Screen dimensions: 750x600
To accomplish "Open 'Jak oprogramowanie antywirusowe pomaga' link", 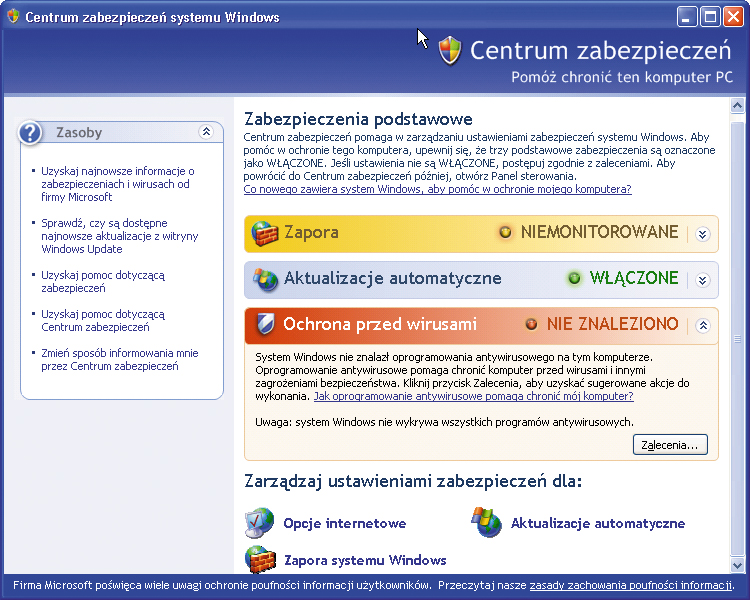I will (473, 396).
